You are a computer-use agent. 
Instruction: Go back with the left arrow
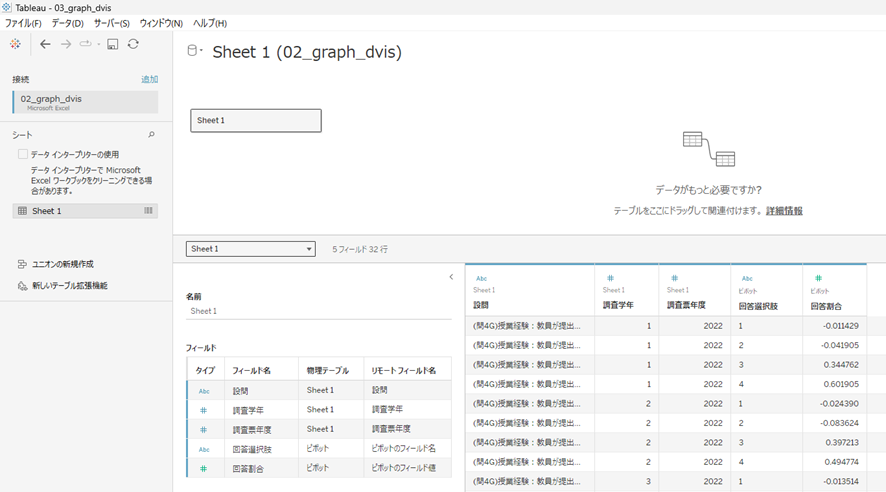(x=45, y=44)
